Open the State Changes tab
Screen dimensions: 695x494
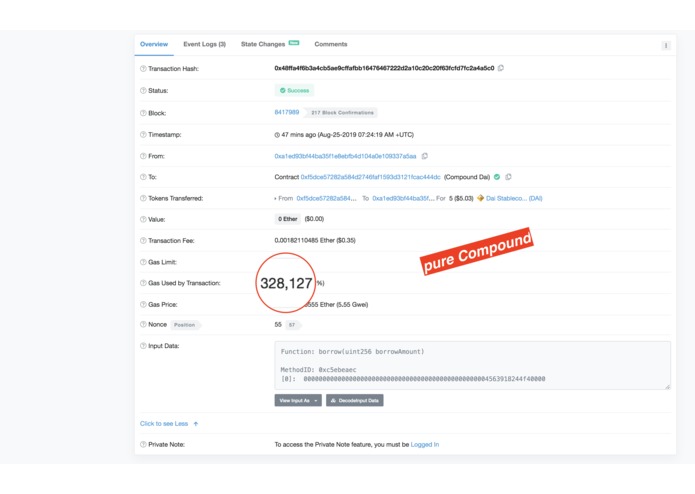270,44
